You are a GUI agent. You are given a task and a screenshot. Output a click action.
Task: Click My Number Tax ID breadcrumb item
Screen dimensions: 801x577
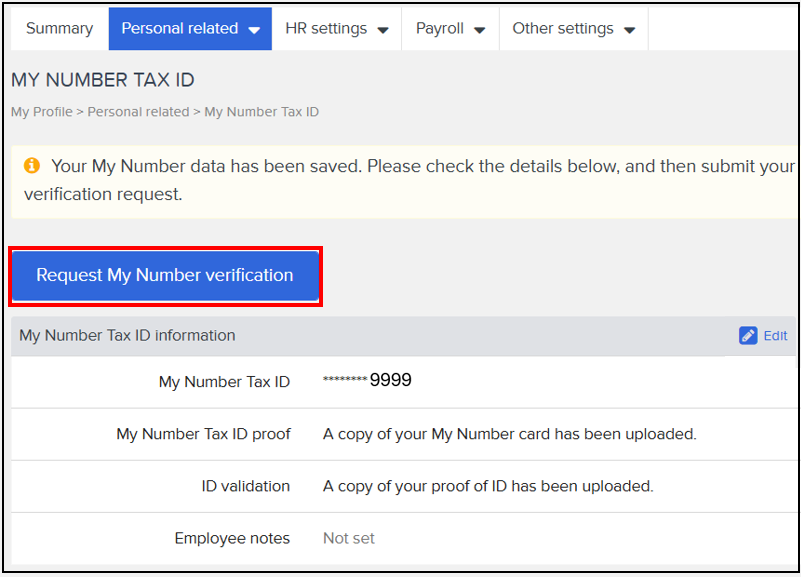coord(262,112)
